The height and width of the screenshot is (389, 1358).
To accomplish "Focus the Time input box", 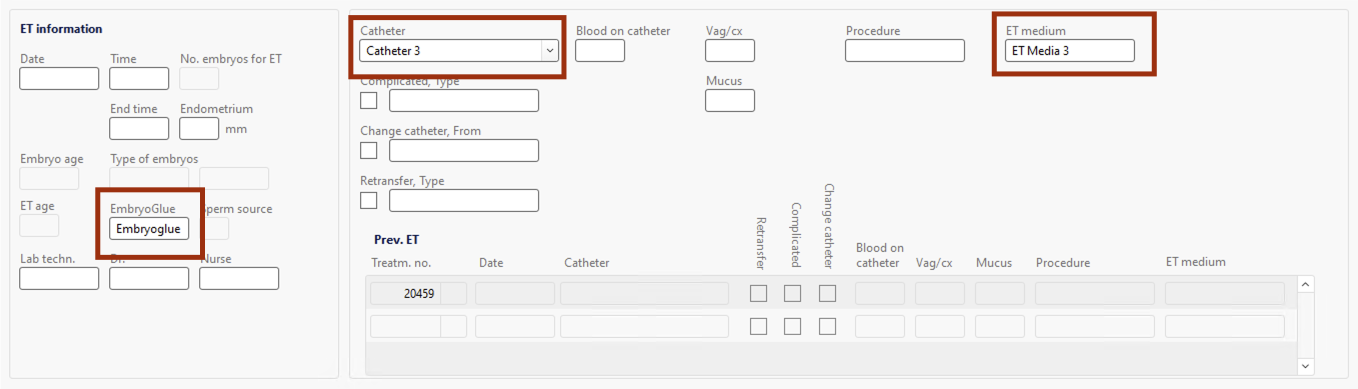I will (x=139, y=78).
